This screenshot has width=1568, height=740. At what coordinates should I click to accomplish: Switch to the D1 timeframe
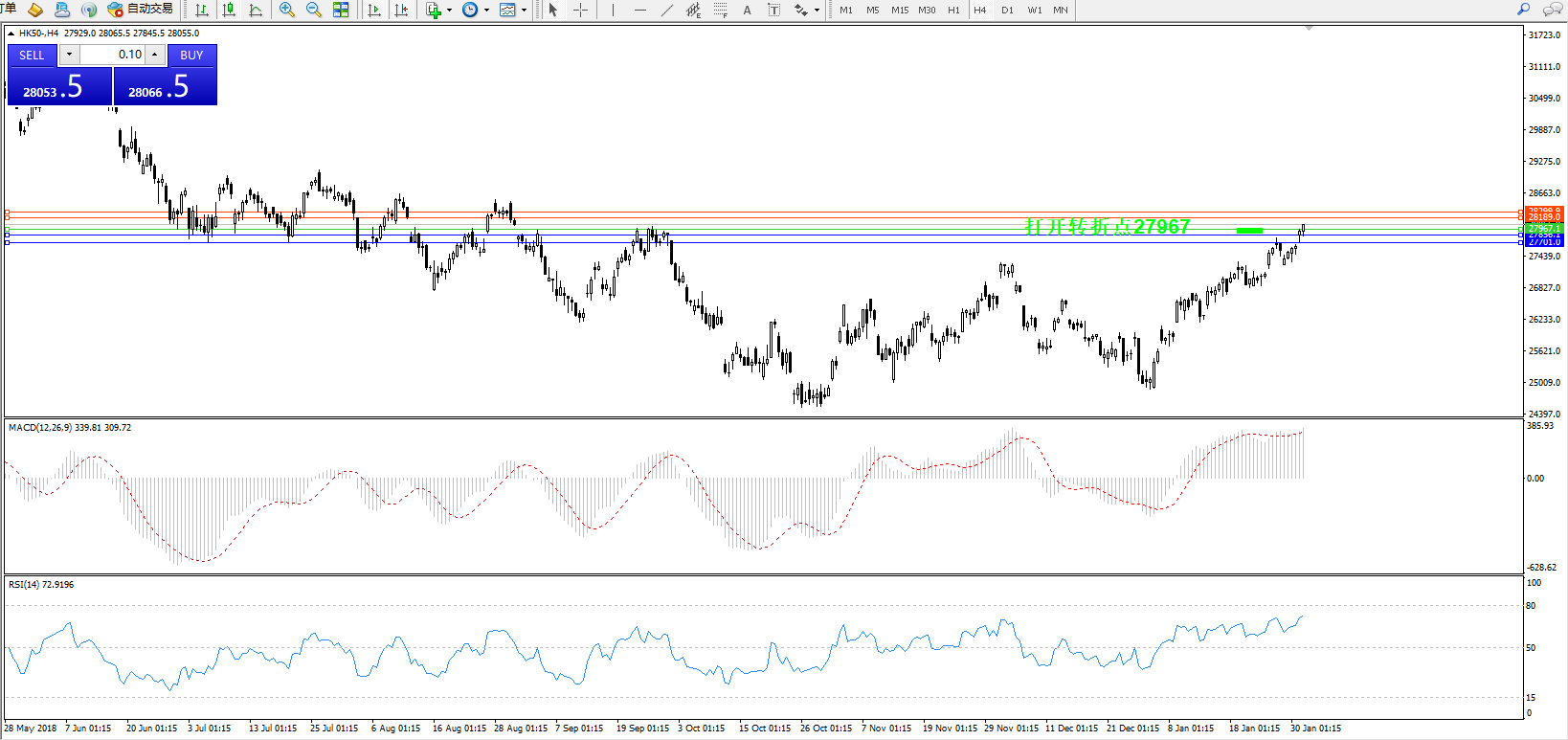point(1007,10)
